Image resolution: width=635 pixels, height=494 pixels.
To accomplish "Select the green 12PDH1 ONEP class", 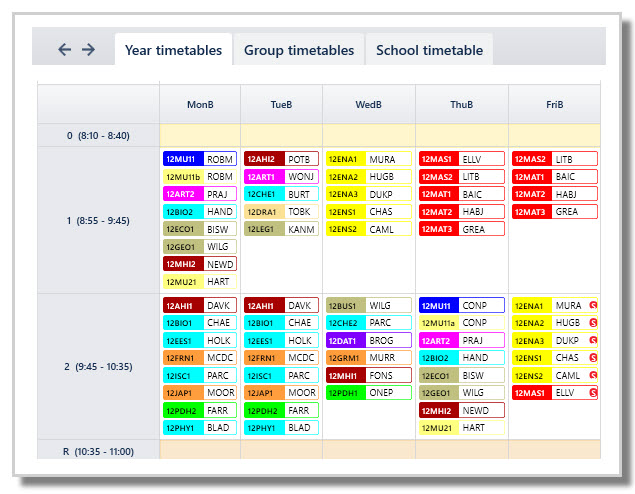I will 369,393.
